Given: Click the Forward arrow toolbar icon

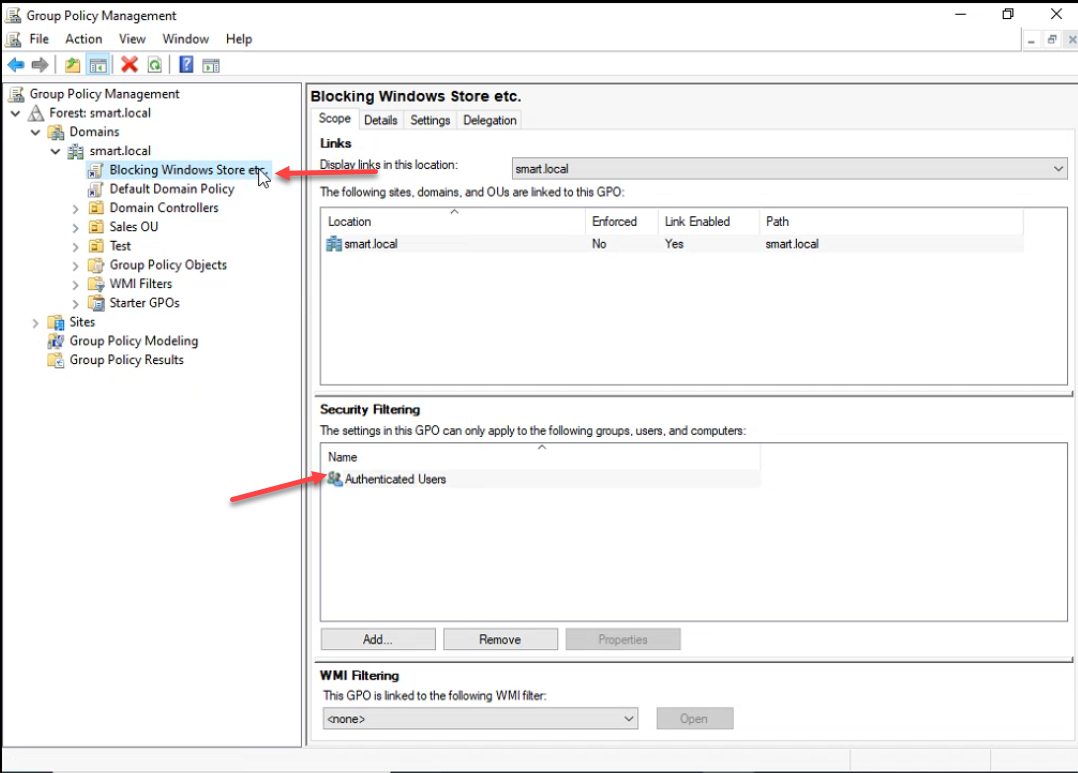Looking at the screenshot, I should 40,65.
